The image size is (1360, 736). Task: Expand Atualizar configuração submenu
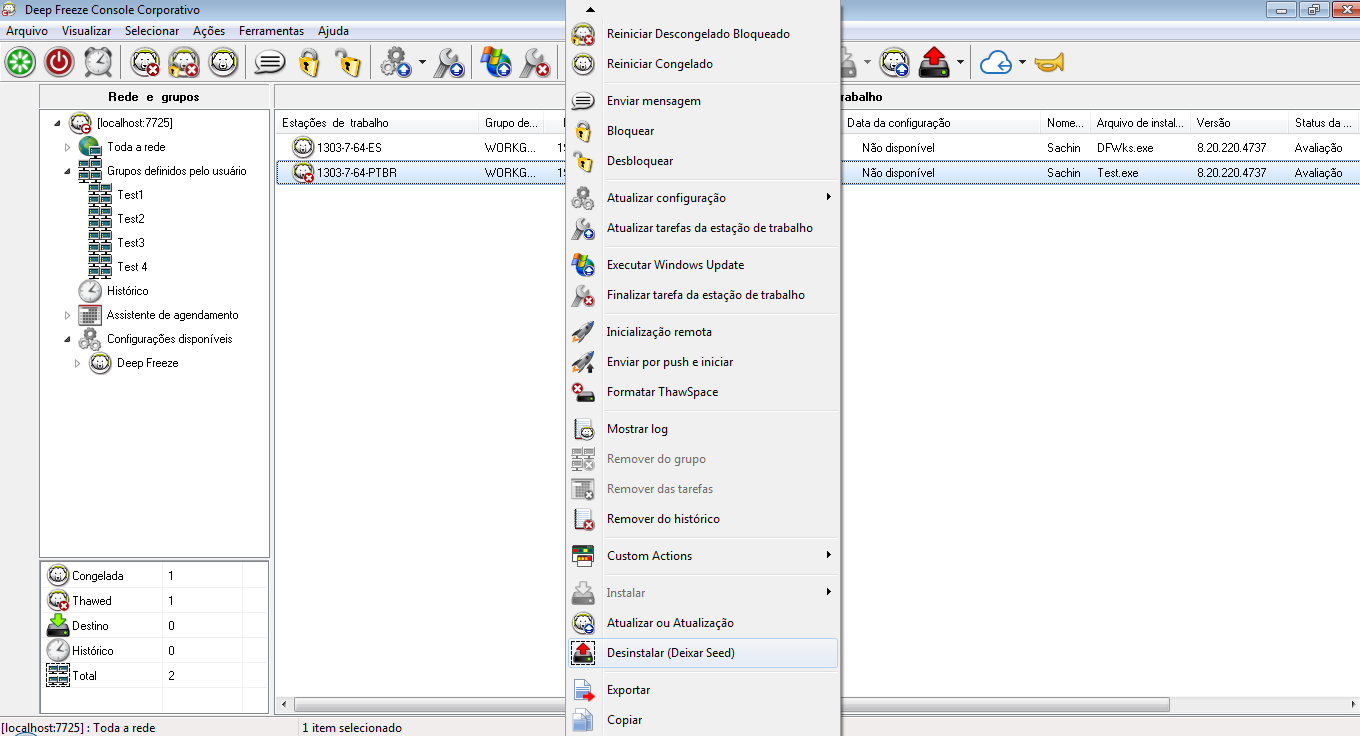703,198
